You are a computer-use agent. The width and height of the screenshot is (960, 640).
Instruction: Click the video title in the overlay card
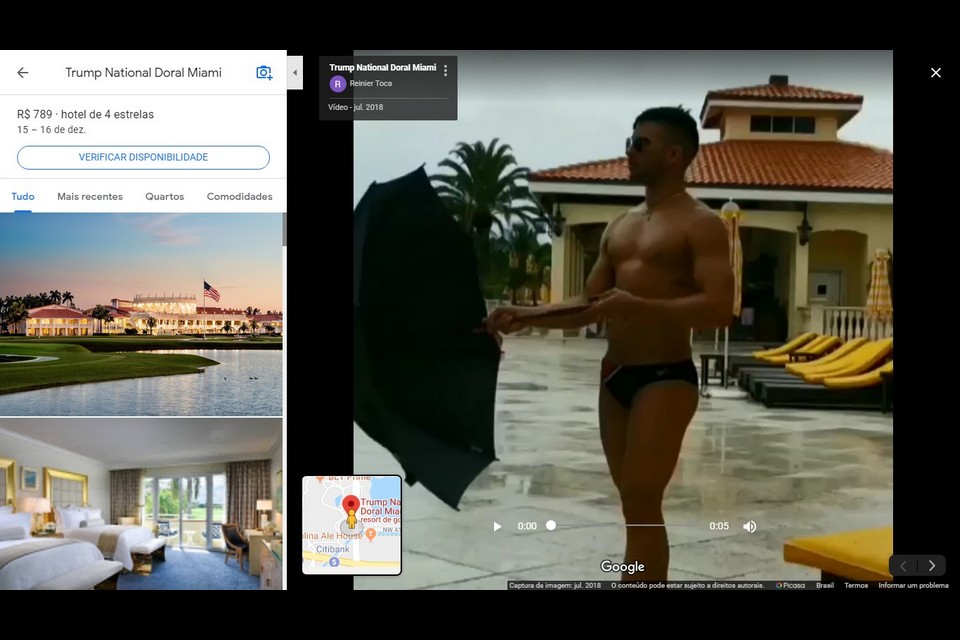[x=383, y=67]
